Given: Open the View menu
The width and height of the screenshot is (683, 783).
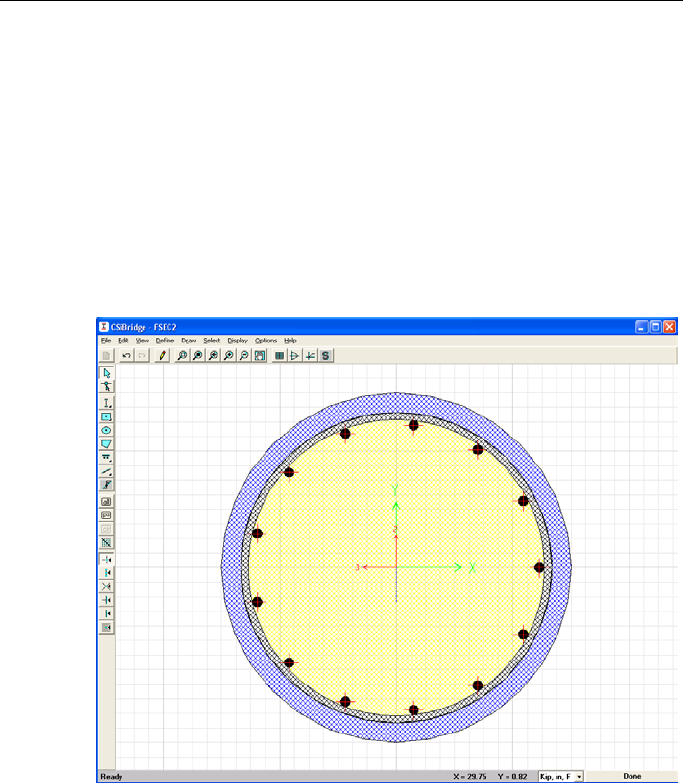Looking at the screenshot, I should click(142, 341).
